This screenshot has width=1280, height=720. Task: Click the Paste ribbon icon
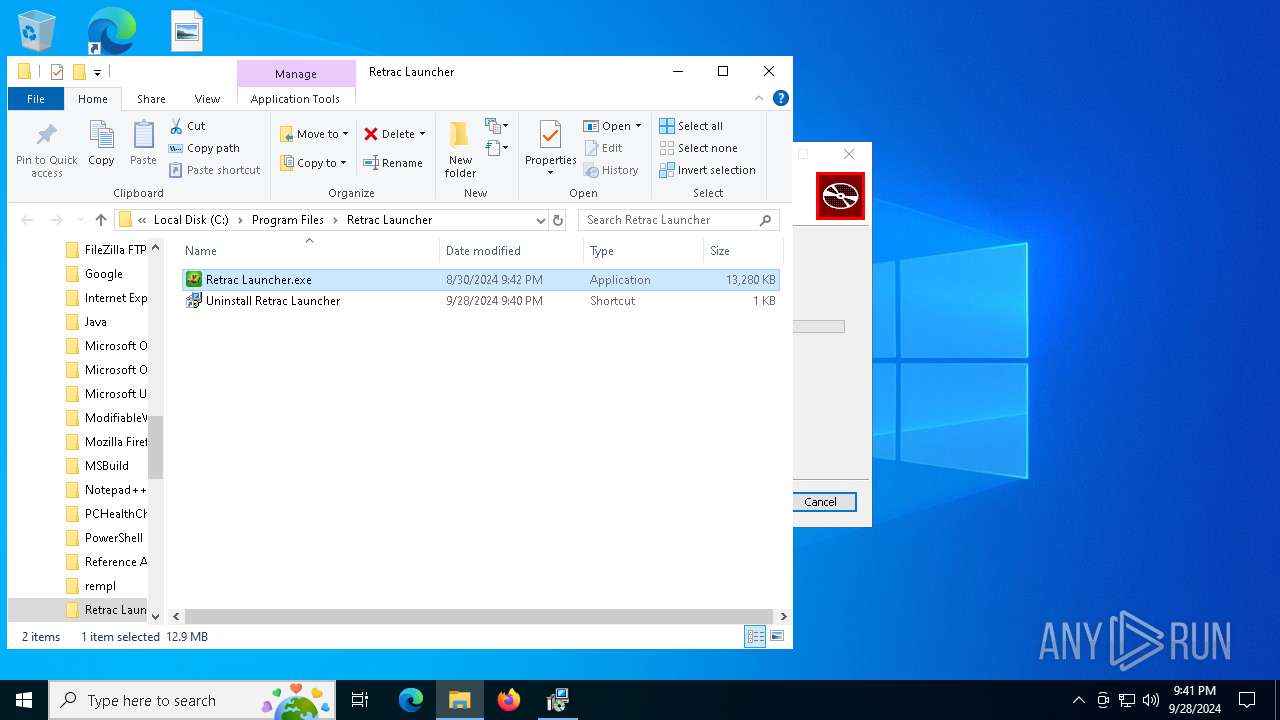click(x=143, y=144)
